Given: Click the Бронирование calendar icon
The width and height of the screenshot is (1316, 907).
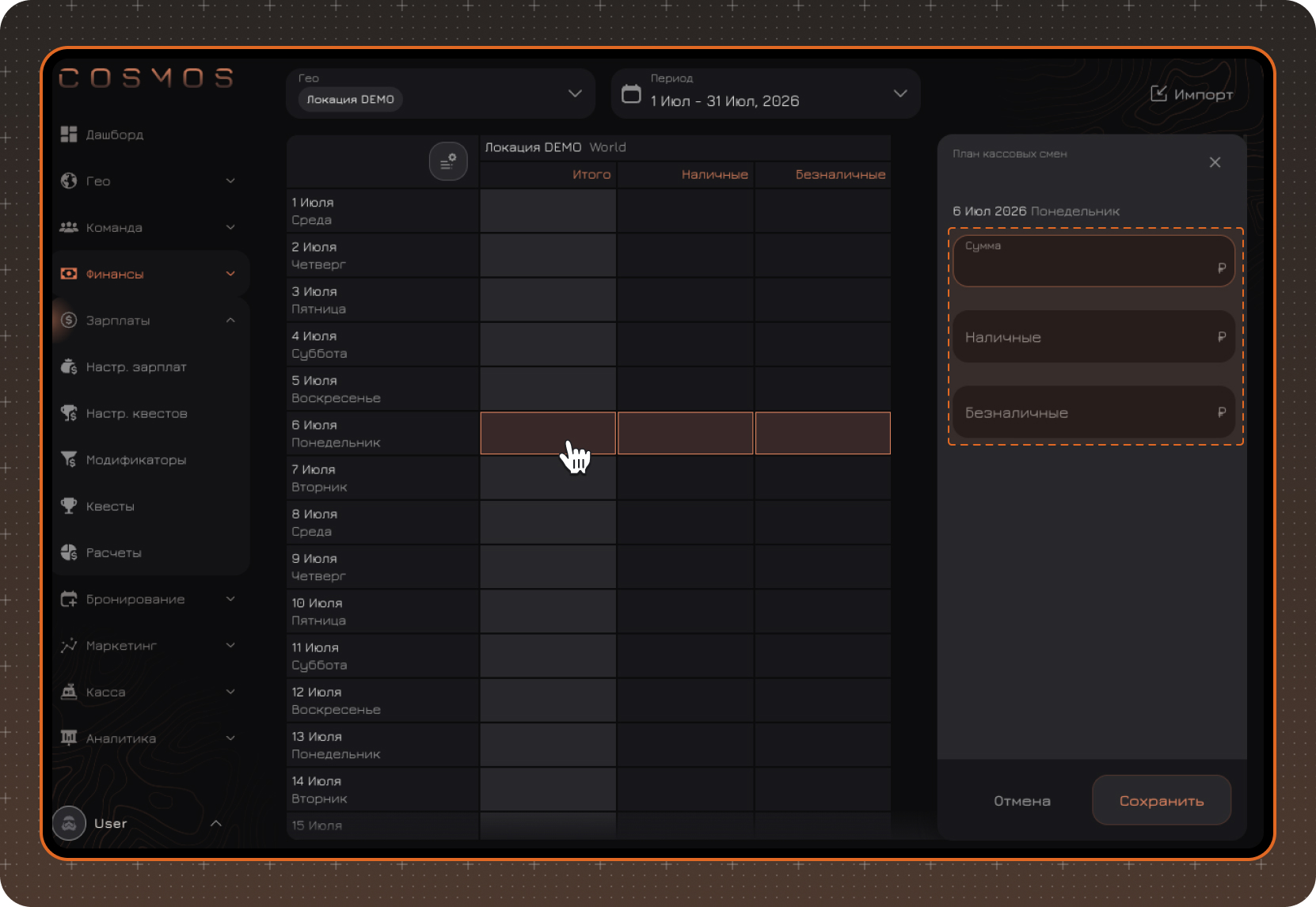Looking at the screenshot, I should (x=69, y=599).
